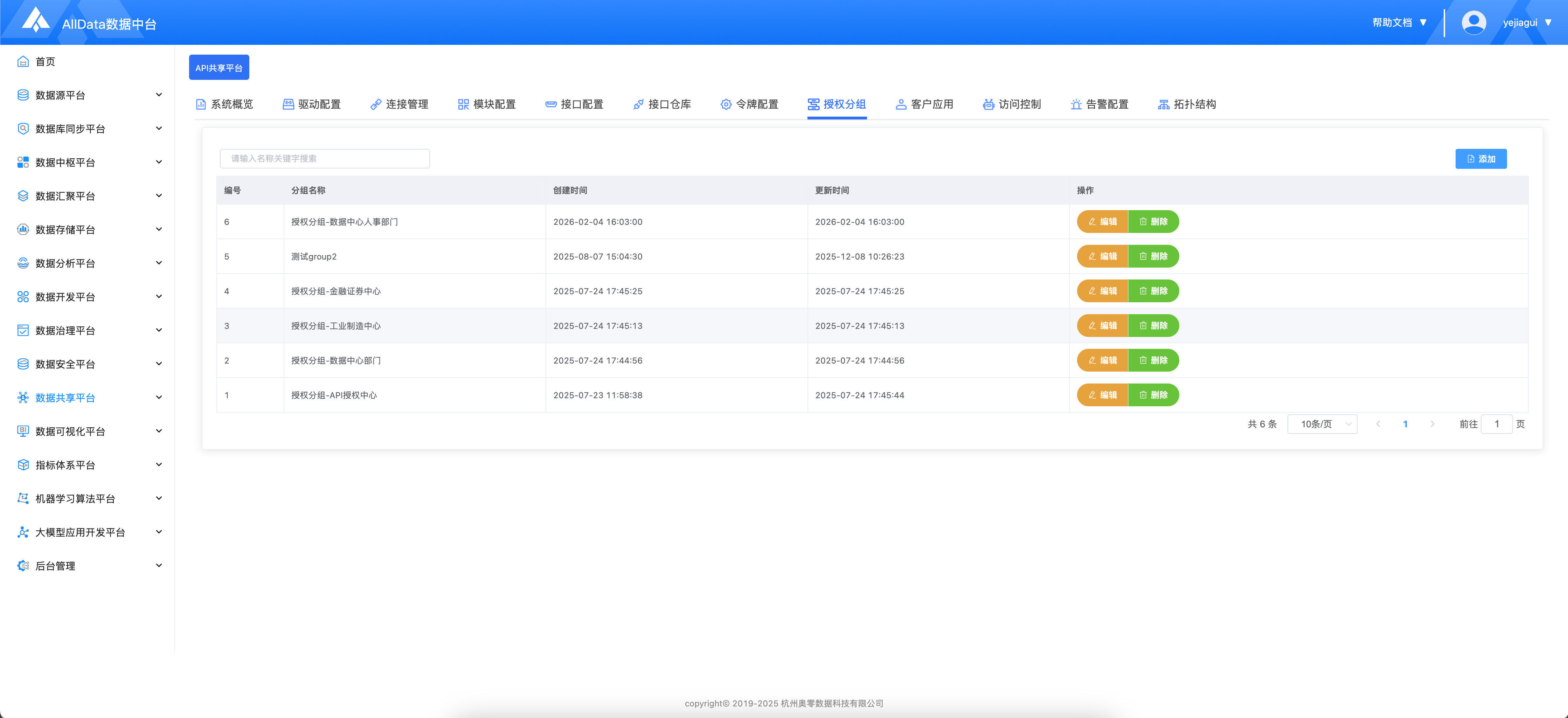1568x718 pixels.
Task: Click the 机器学习算法平台 sidebar icon
Action: coord(23,498)
